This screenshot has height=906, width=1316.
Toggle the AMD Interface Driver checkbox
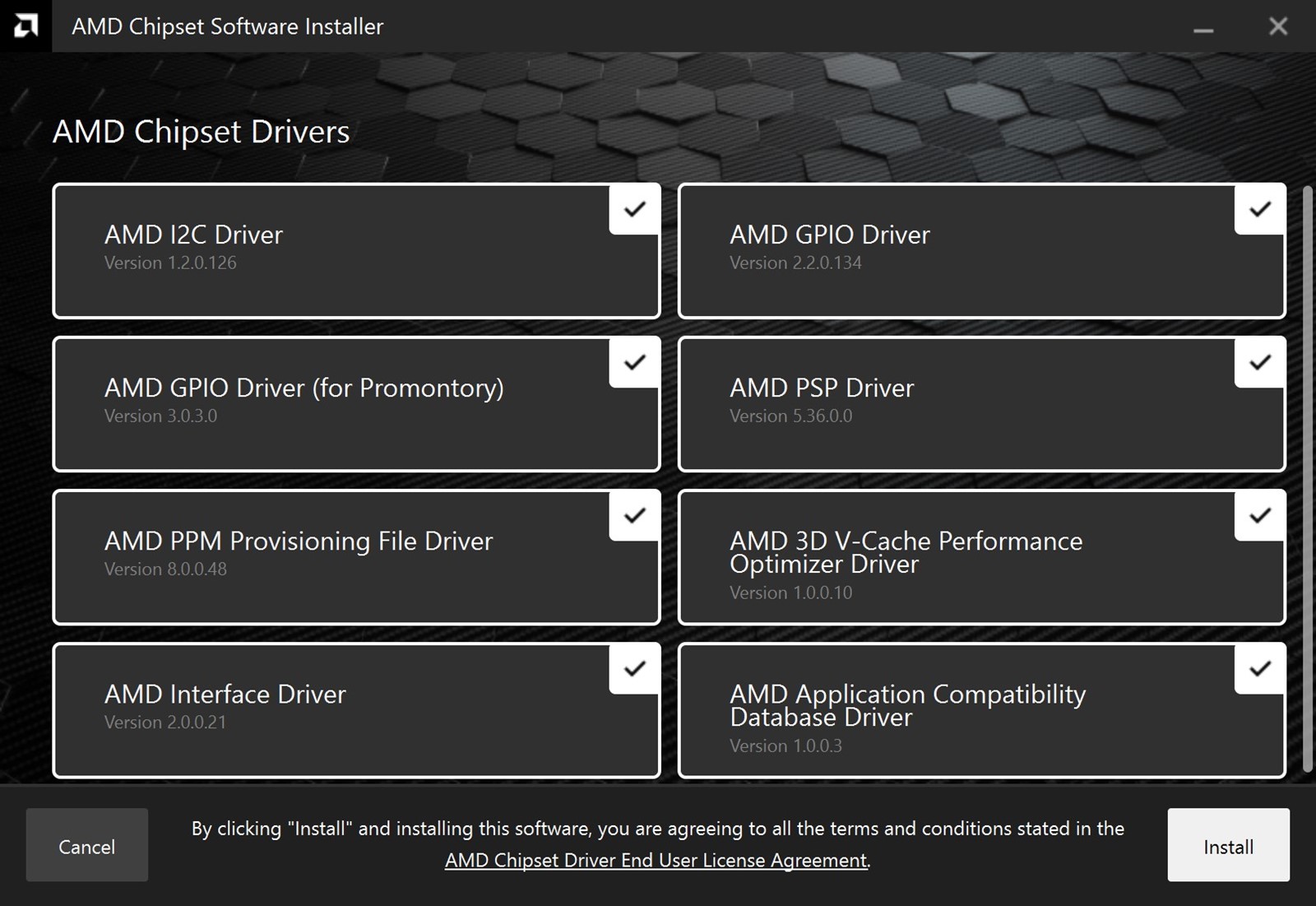pyautogui.click(x=634, y=669)
